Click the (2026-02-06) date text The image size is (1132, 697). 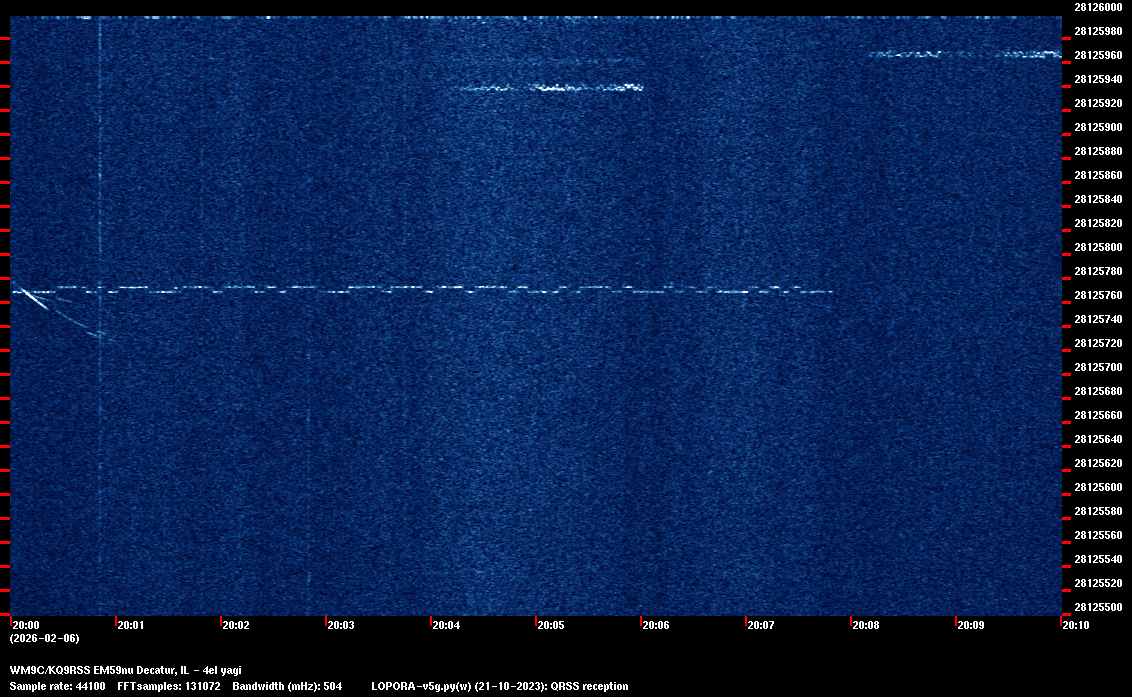(x=44, y=638)
